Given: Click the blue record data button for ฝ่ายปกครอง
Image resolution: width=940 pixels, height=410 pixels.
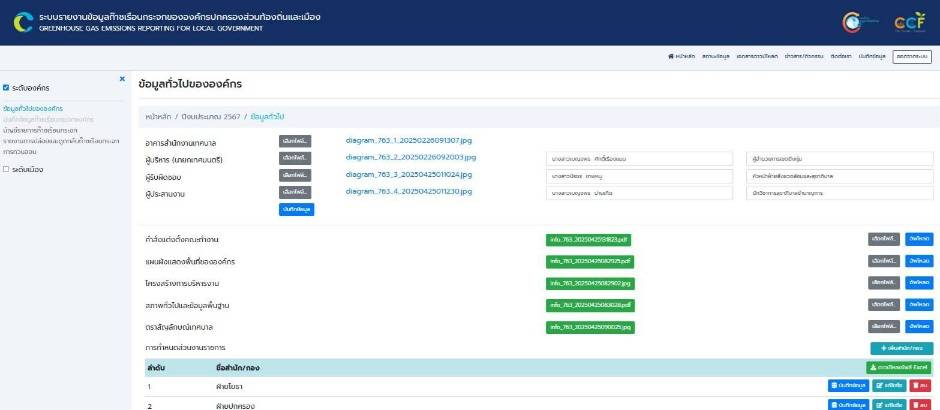Looking at the screenshot, I should 848,405.
